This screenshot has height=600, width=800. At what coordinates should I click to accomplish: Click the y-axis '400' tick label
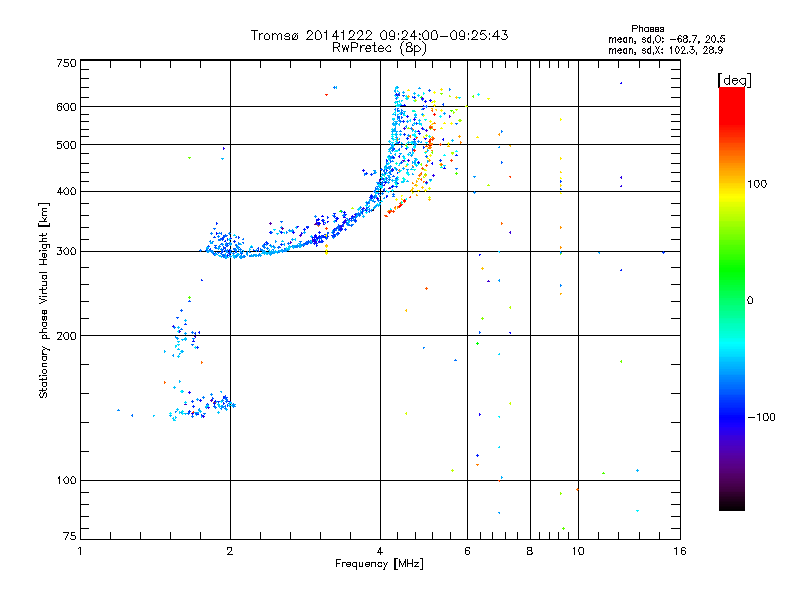pos(66,192)
